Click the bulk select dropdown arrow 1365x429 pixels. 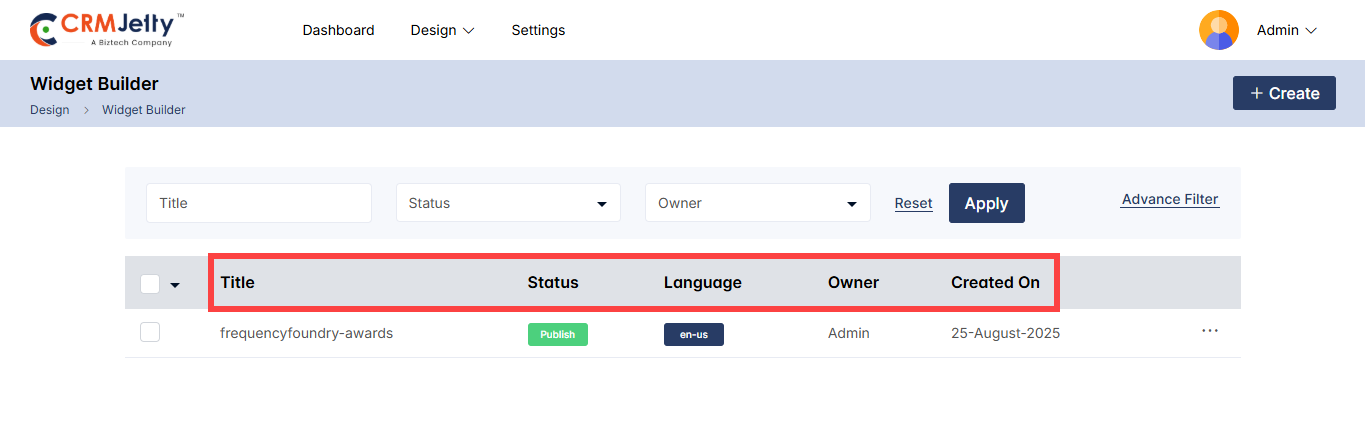pyautogui.click(x=175, y=284)
